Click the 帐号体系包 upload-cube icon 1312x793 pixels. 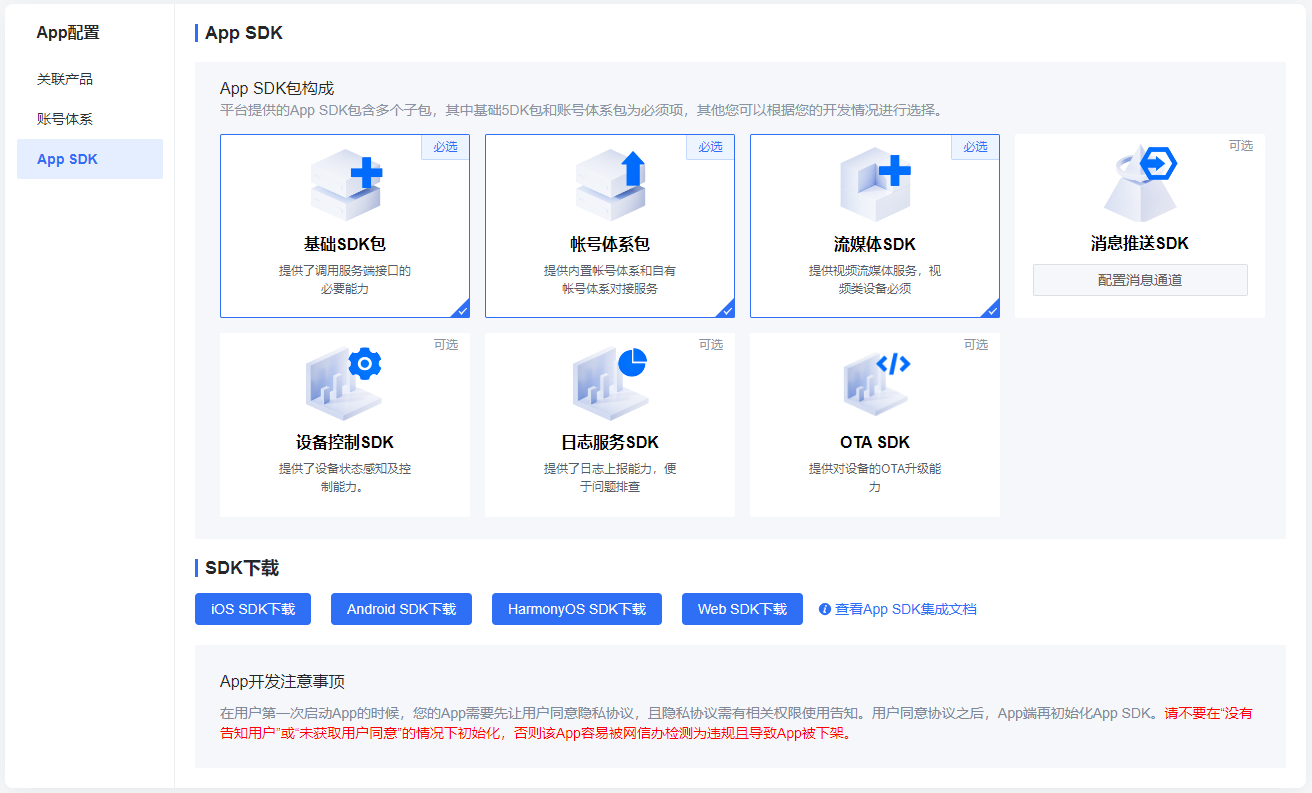(x=609, y=185)
